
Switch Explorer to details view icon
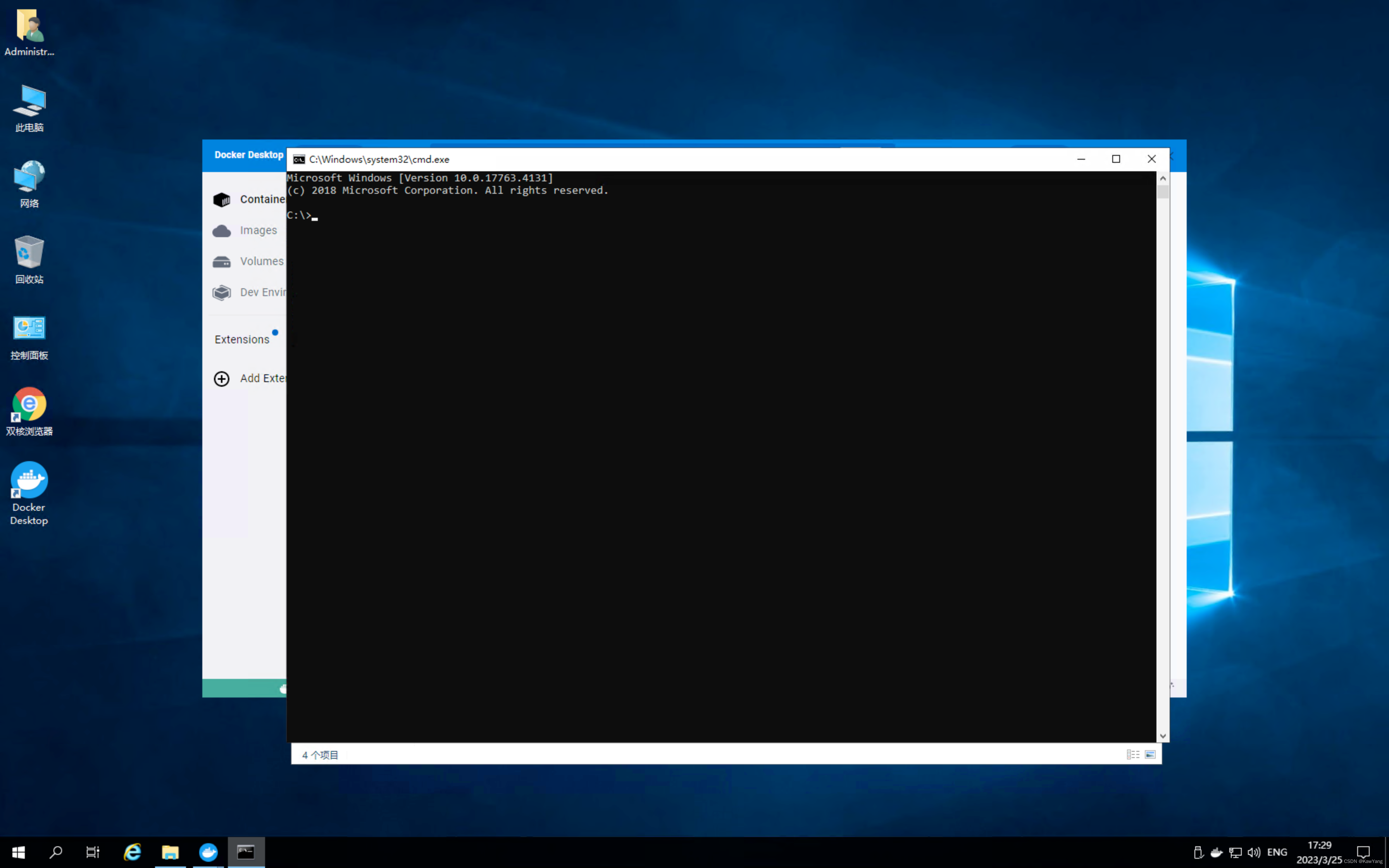[1133, 754]
